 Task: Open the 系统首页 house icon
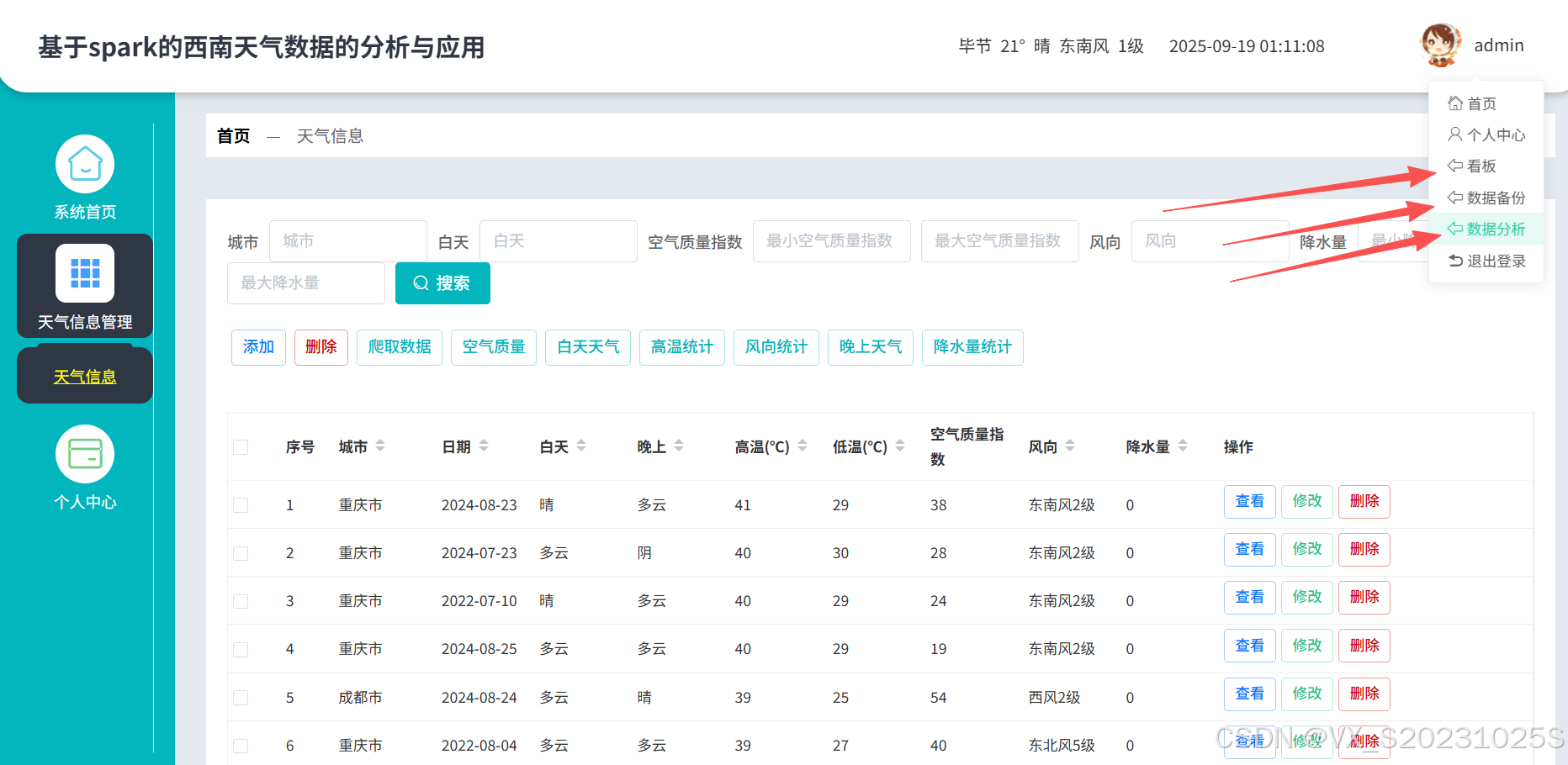click(x=85, y=164)
